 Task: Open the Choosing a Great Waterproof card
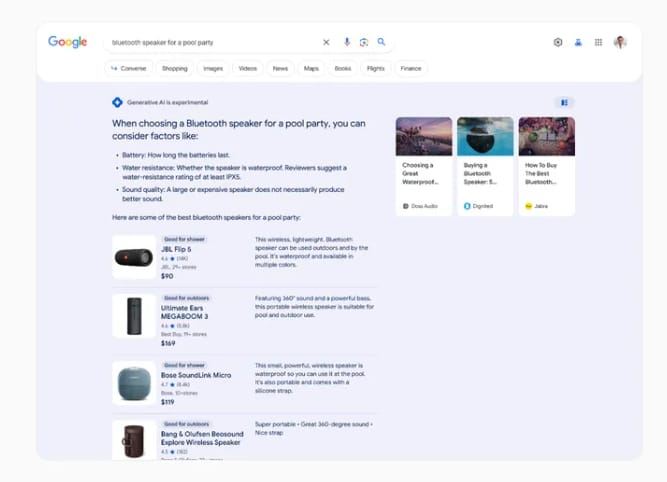pos(424,166)
